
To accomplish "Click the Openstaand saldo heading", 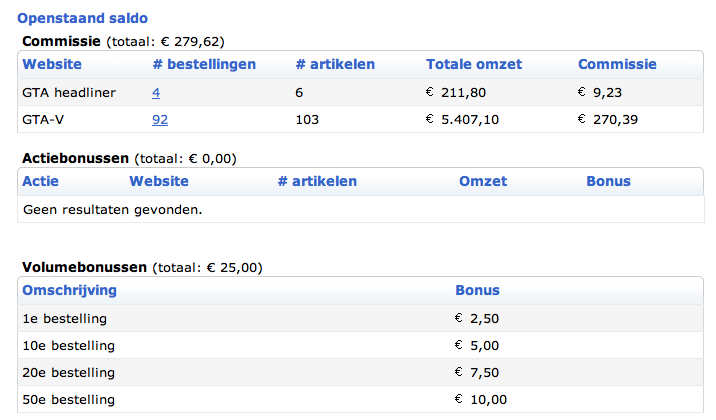I will pyautogui.click(x=83, y=18).
